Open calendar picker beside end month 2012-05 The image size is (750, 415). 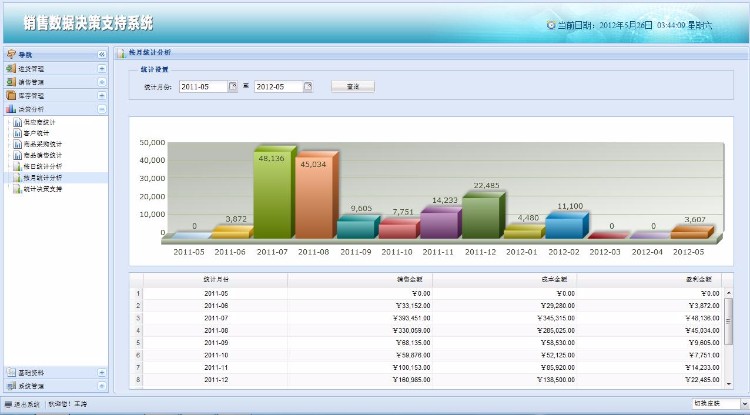click(x=308, y=87)
